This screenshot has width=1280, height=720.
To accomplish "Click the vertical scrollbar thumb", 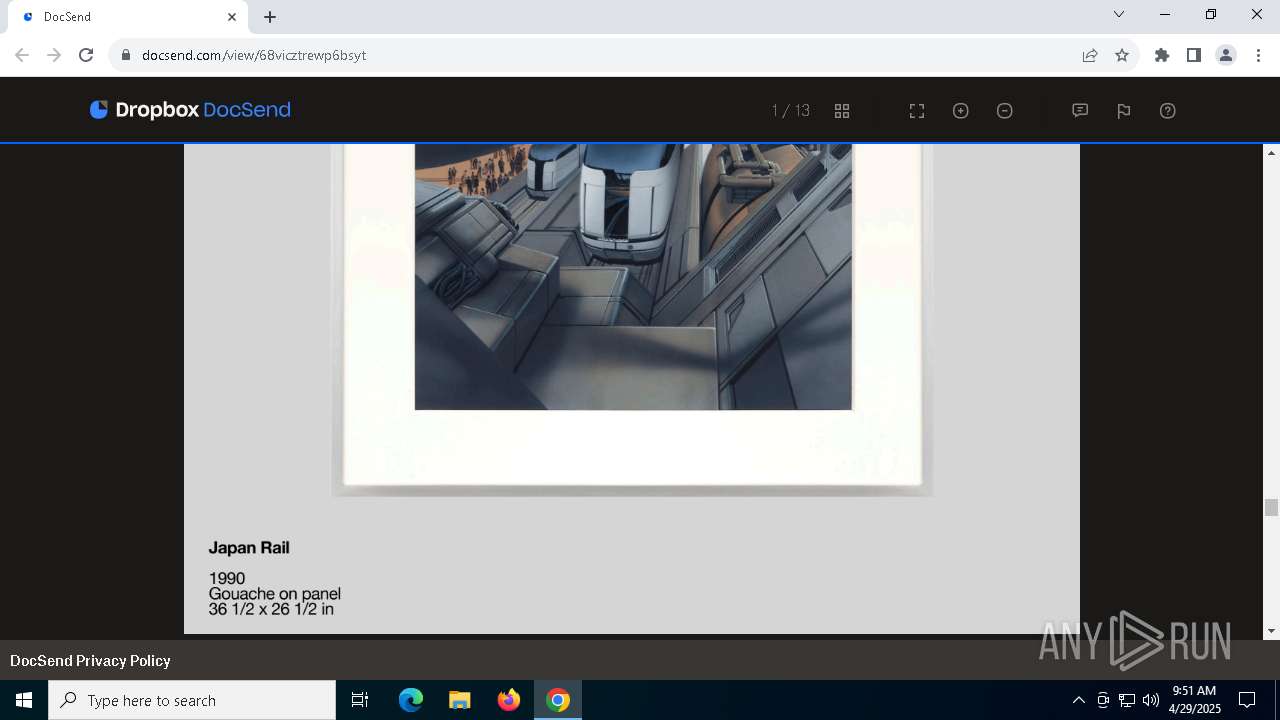I will (1272, 508).
